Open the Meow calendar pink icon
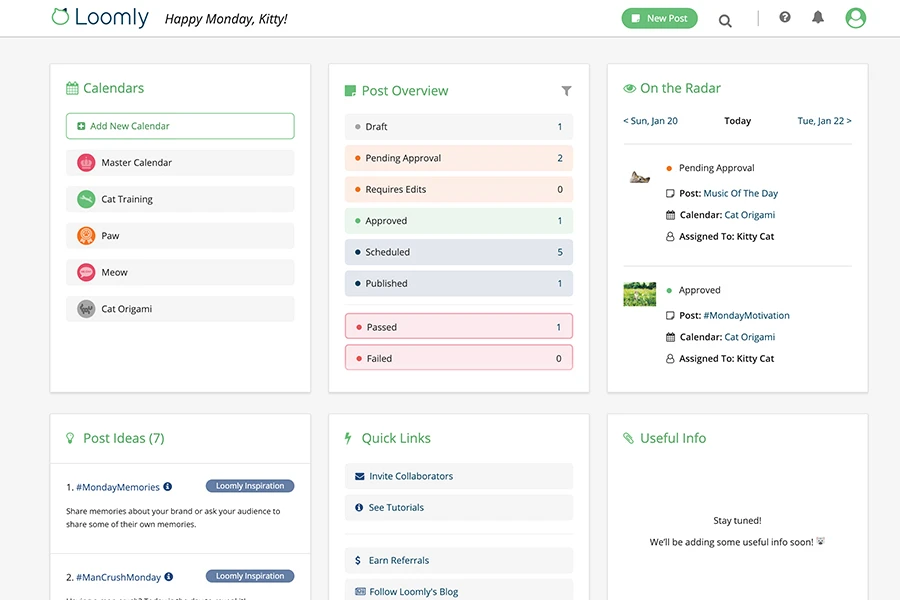 click(86, 272)
